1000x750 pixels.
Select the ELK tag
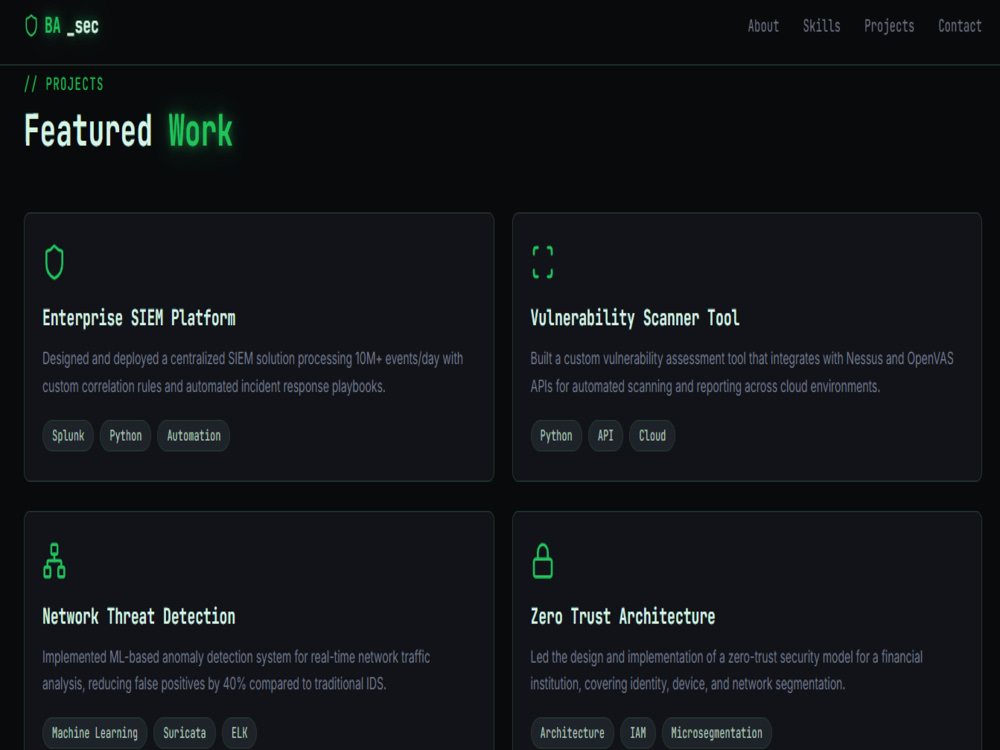tap(239, 733)
